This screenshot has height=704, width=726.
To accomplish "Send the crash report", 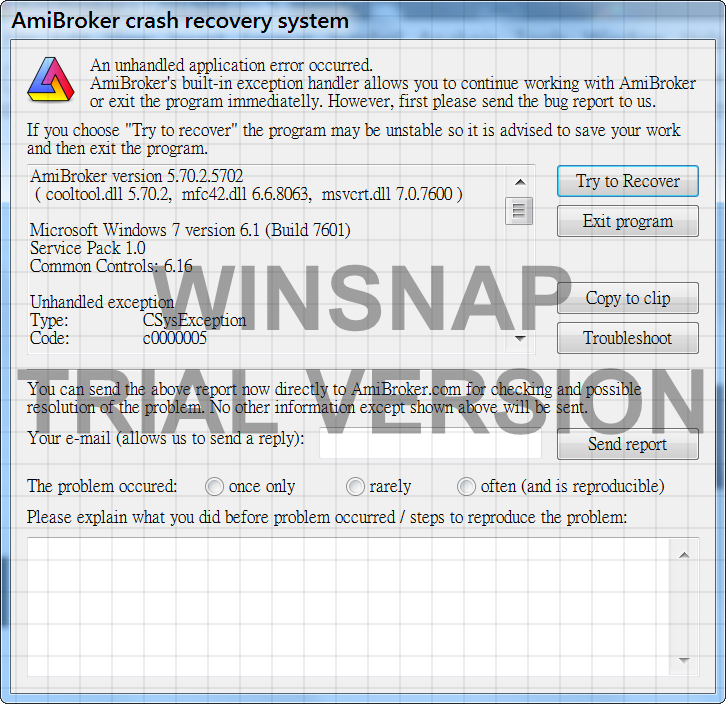I will click(628, 444).
